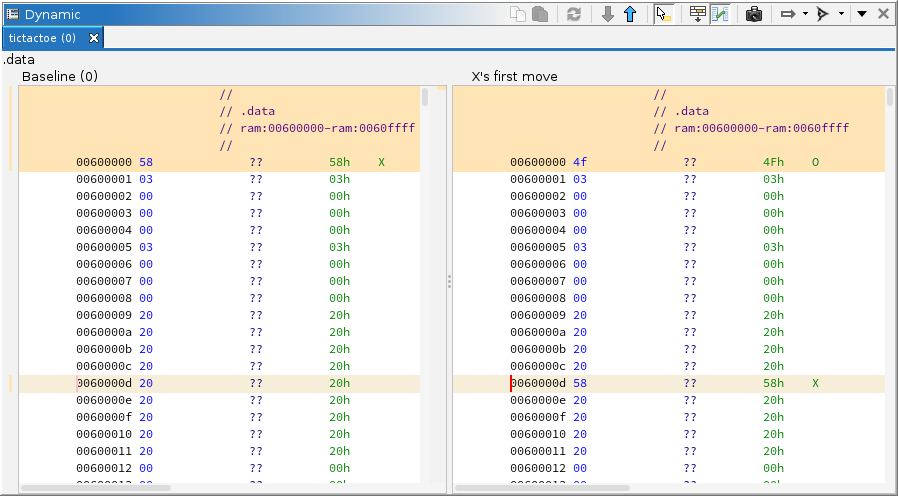This screenshot has height=496, width=898.
Task: Click byte 4f at address 00600000 in right listing
Action: (x=580, y=162)
